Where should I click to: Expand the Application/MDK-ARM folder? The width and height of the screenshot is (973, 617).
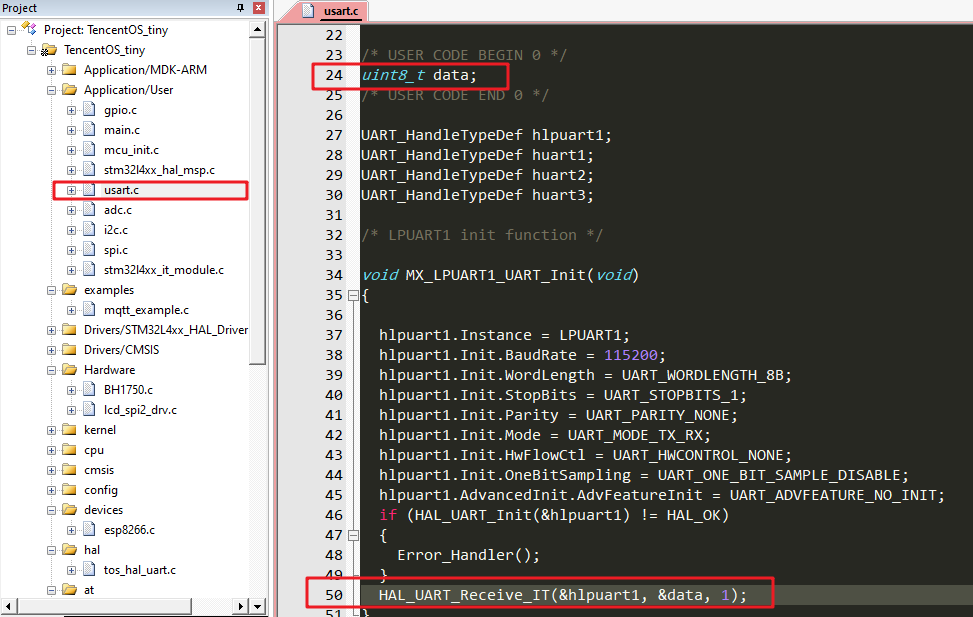pos(52,70)
